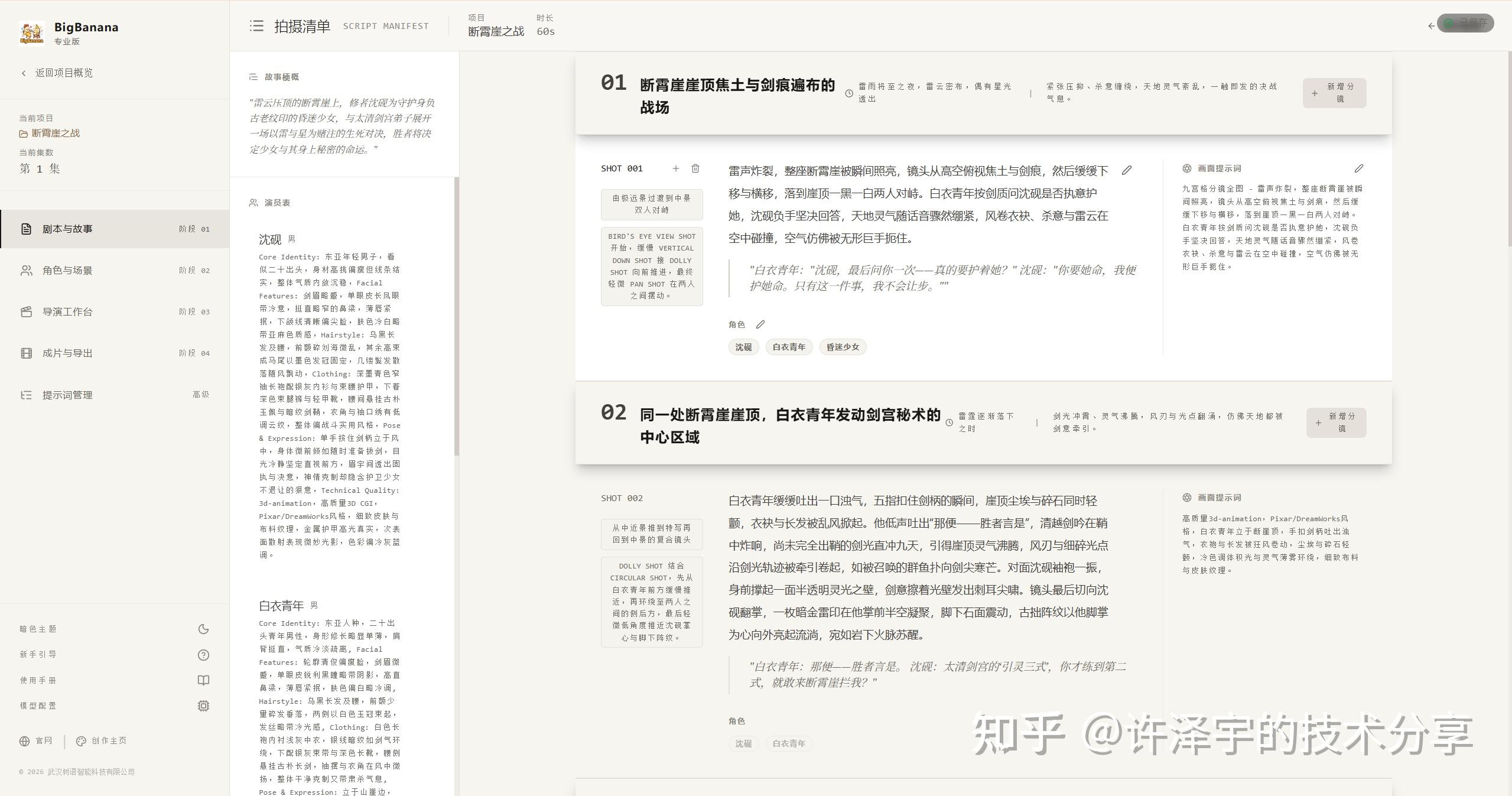Edit SHOT 001 角色 with pencil icon
This screenshot has height=796, width=1512.
[760, 324]
